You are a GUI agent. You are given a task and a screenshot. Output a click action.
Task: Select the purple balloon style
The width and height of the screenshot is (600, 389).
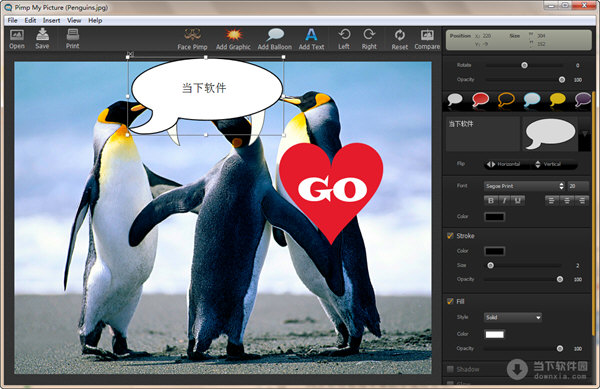click(583, 100)
